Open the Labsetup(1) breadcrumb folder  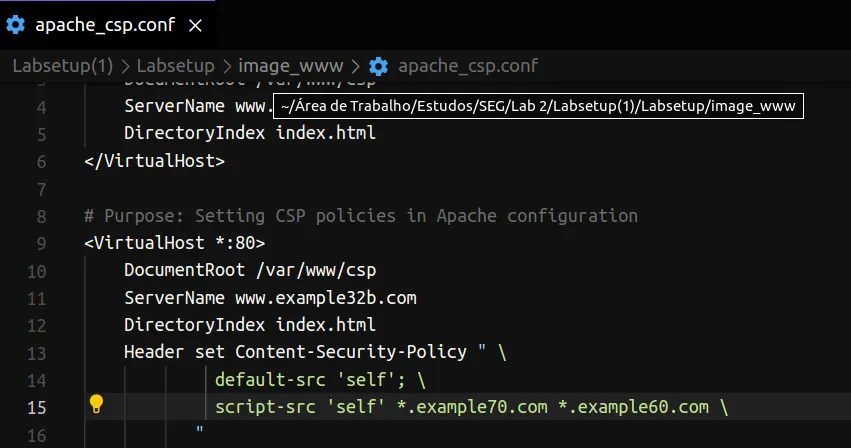(62, 67)
